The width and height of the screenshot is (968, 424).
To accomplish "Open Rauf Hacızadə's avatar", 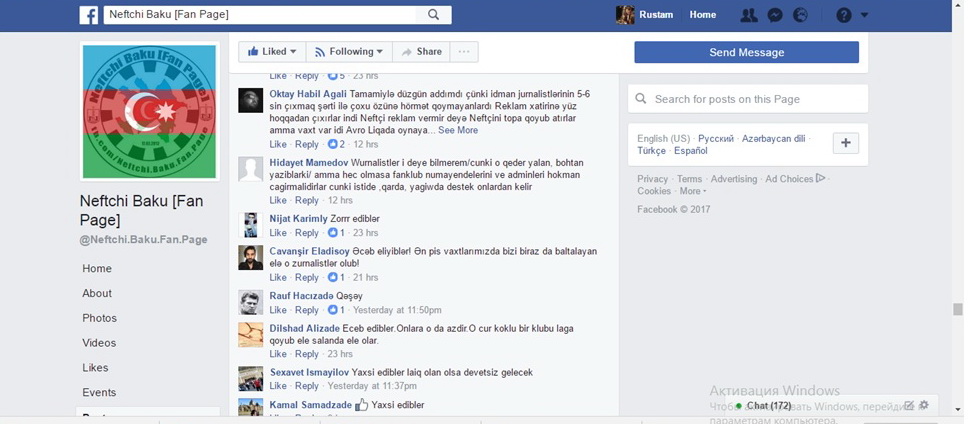I will point(251,302).
